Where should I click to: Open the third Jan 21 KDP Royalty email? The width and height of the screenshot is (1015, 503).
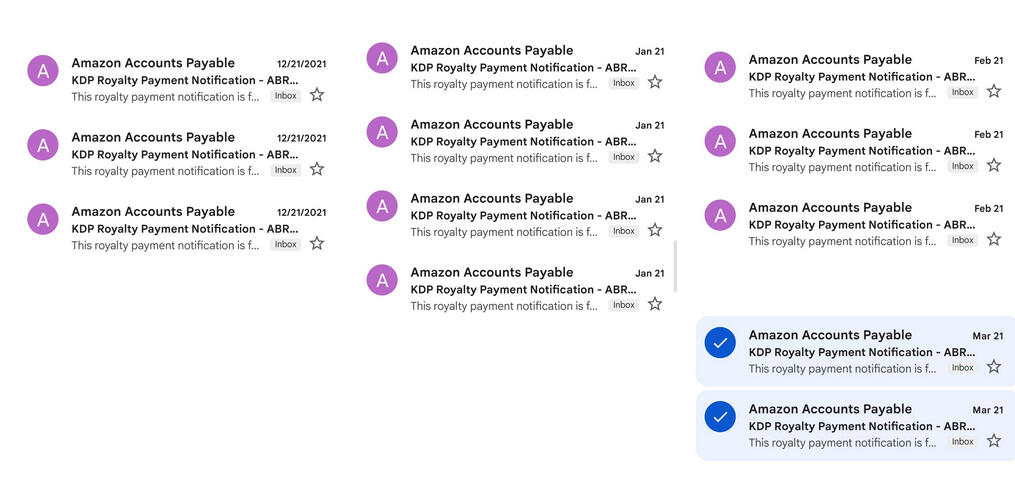point(507,215)
